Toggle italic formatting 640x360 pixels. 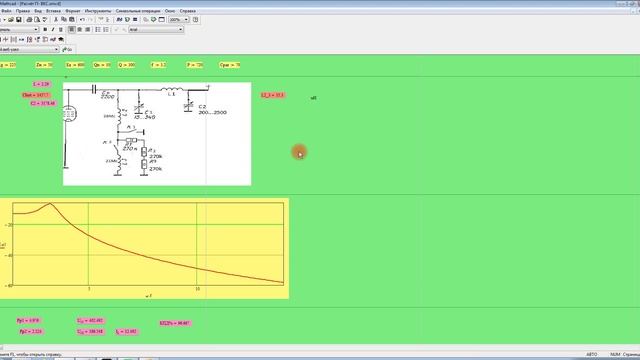(53, 29)
